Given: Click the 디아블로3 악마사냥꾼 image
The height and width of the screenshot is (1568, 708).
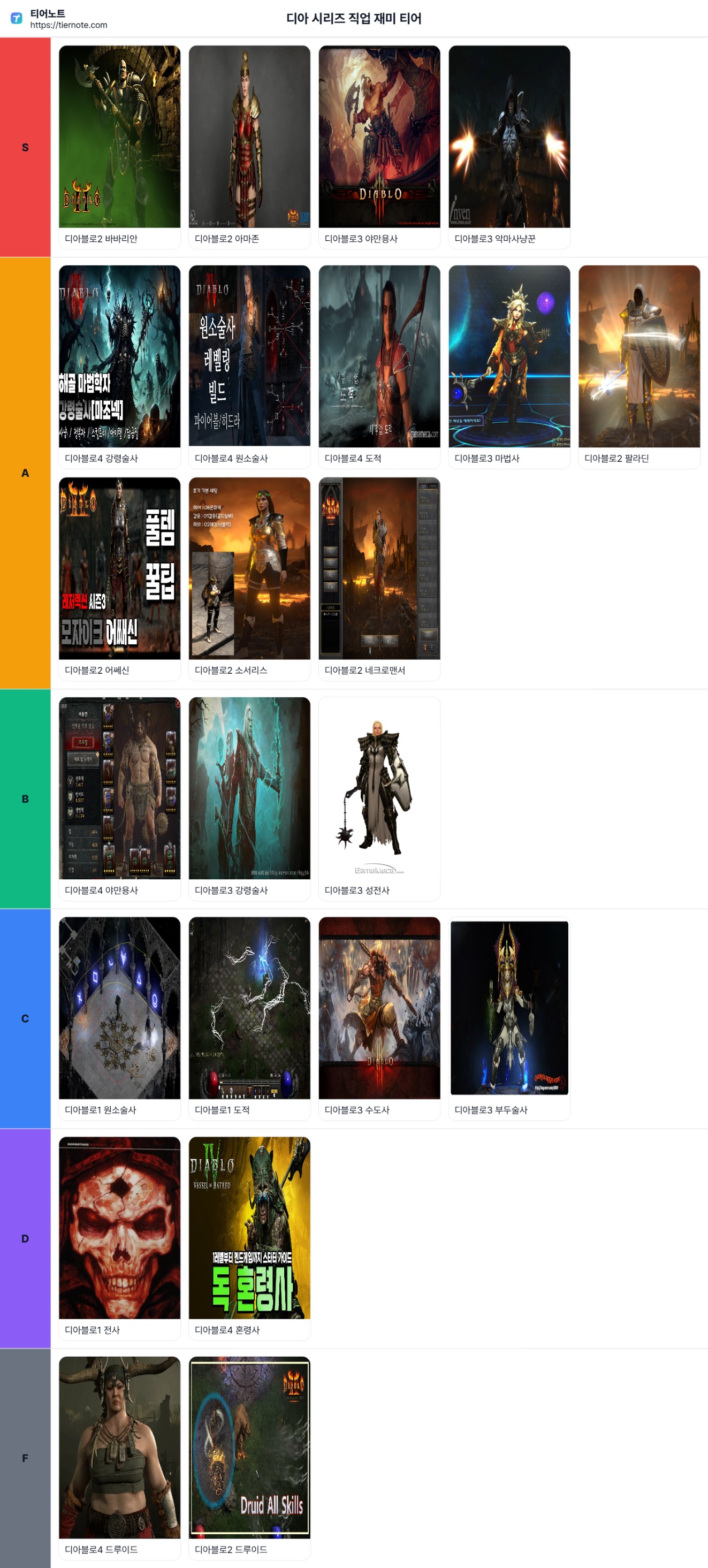Looking at the screenshot, I should pyautogui.click(x=509, y=137).
